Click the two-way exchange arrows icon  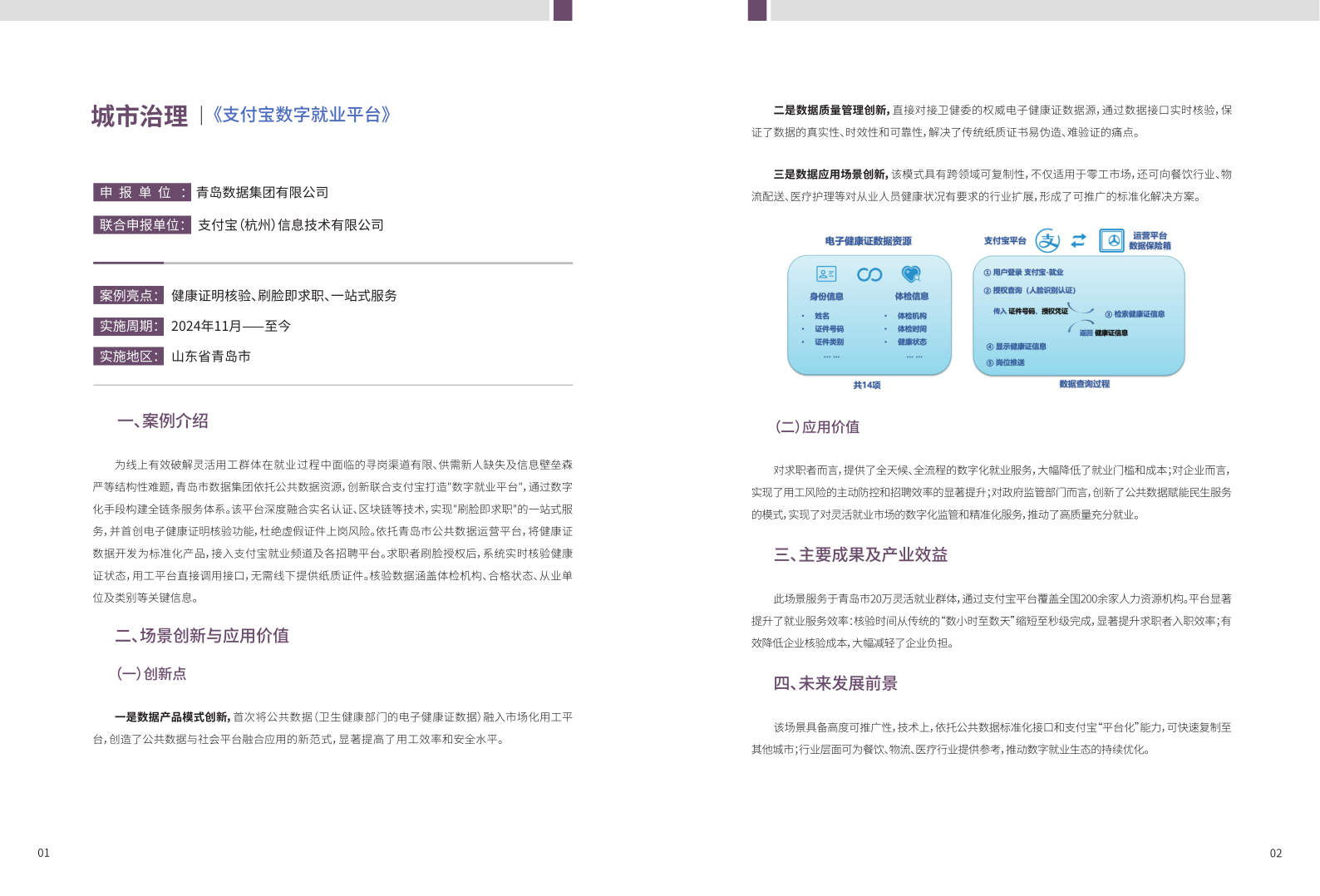point(1079,241)
